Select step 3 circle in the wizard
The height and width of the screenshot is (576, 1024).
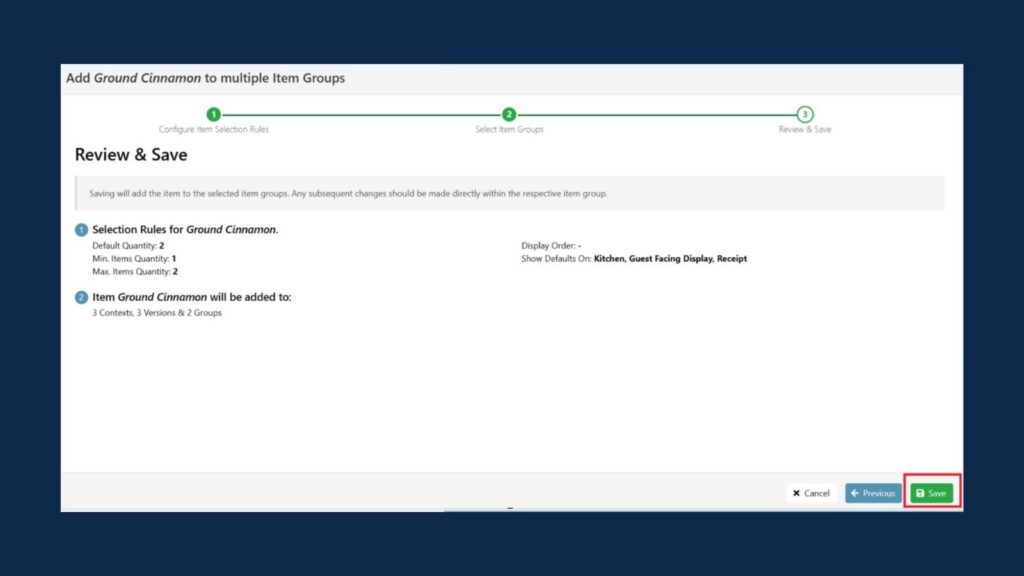click(805, 115)
